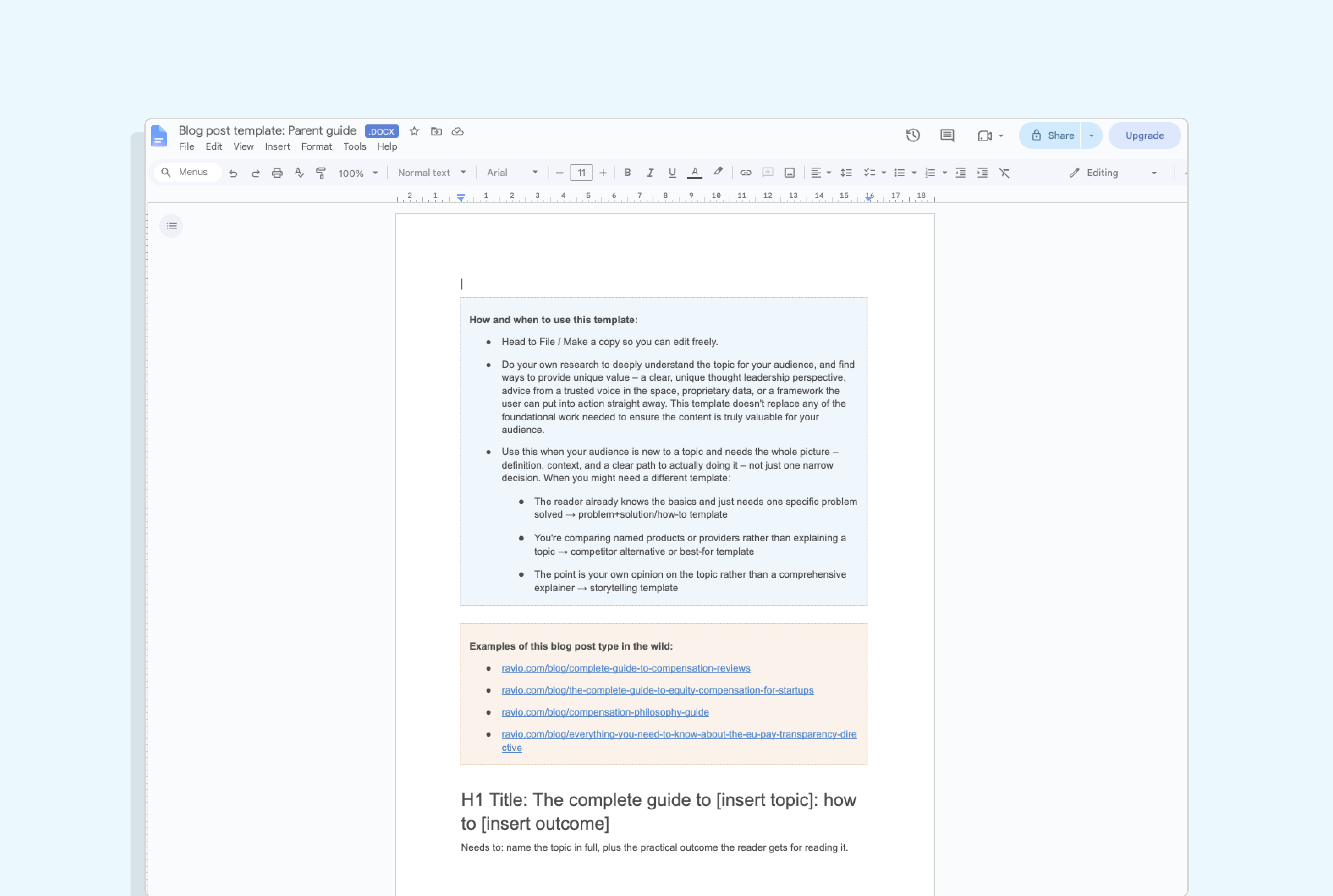This screenshot has height=896, width=1333.
Task: Create a bulleted list
Action: [899, 173]
